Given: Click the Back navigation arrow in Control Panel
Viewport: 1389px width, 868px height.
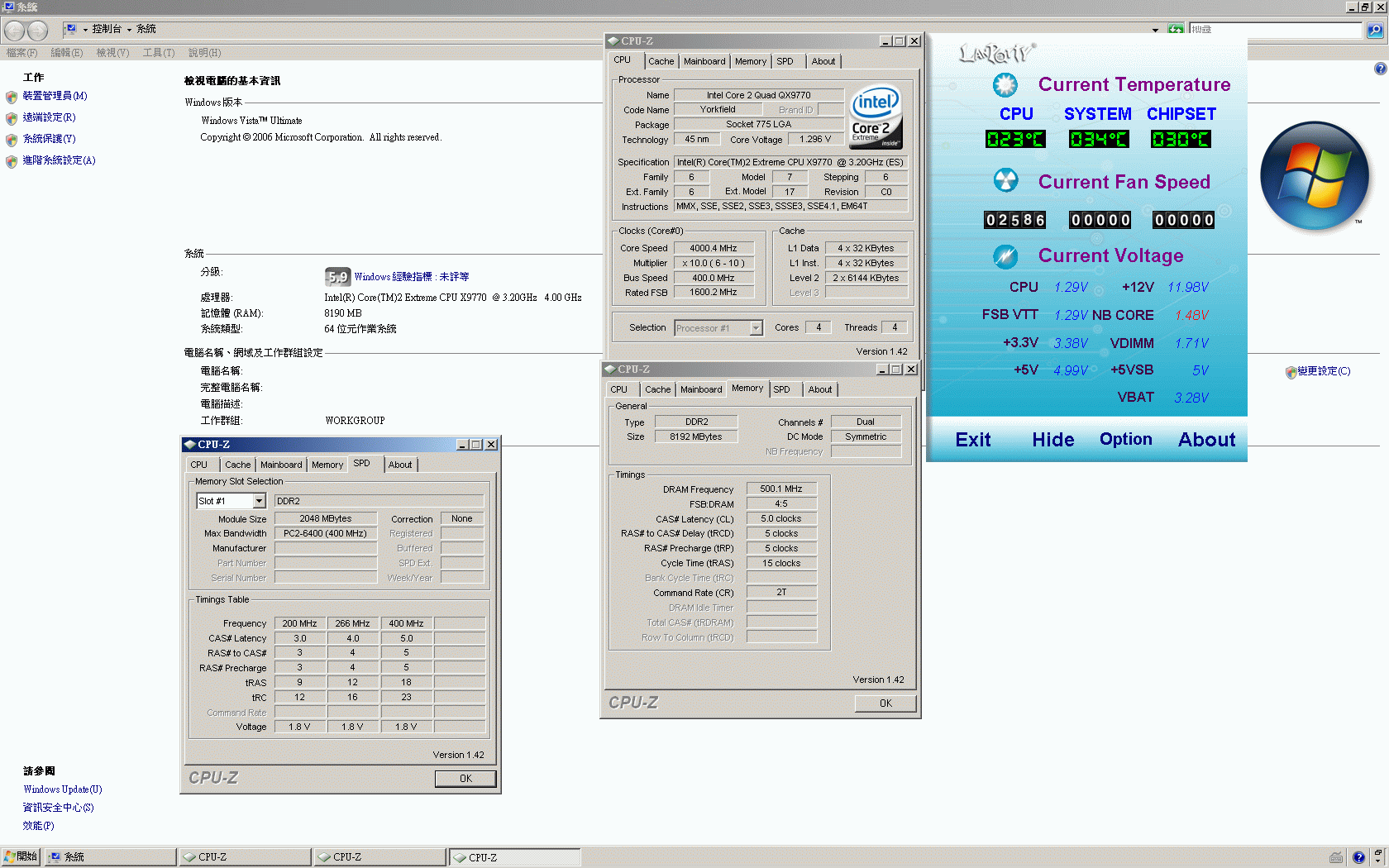Looking at the screenshot, I should [14, 31].
